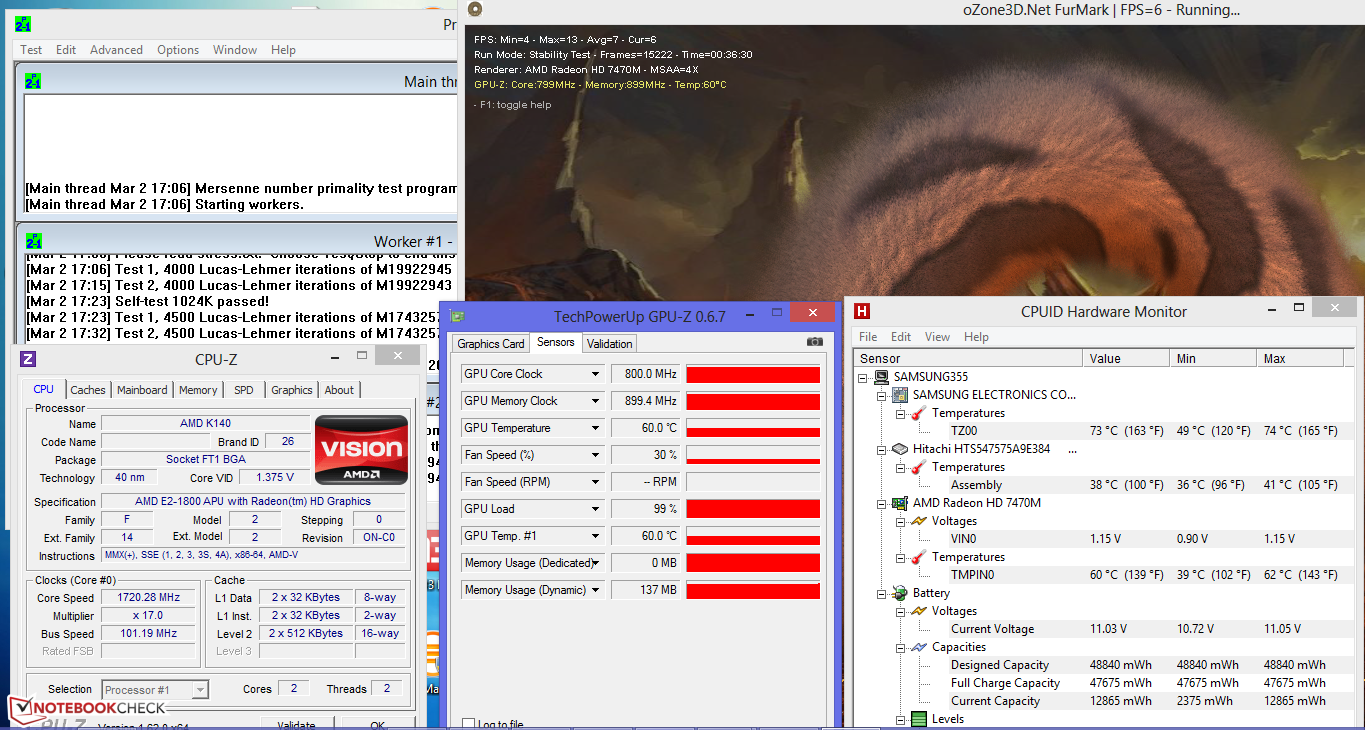Enable the Log to file checkbox

click(469, 724)
